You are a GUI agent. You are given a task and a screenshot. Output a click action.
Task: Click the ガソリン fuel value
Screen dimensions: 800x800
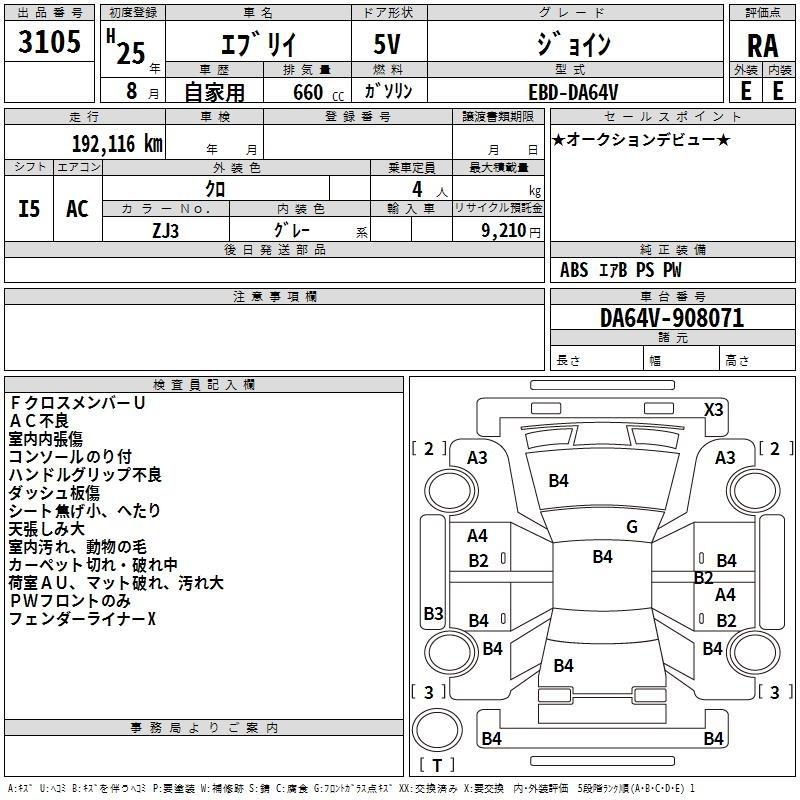(x=388, y=91)
